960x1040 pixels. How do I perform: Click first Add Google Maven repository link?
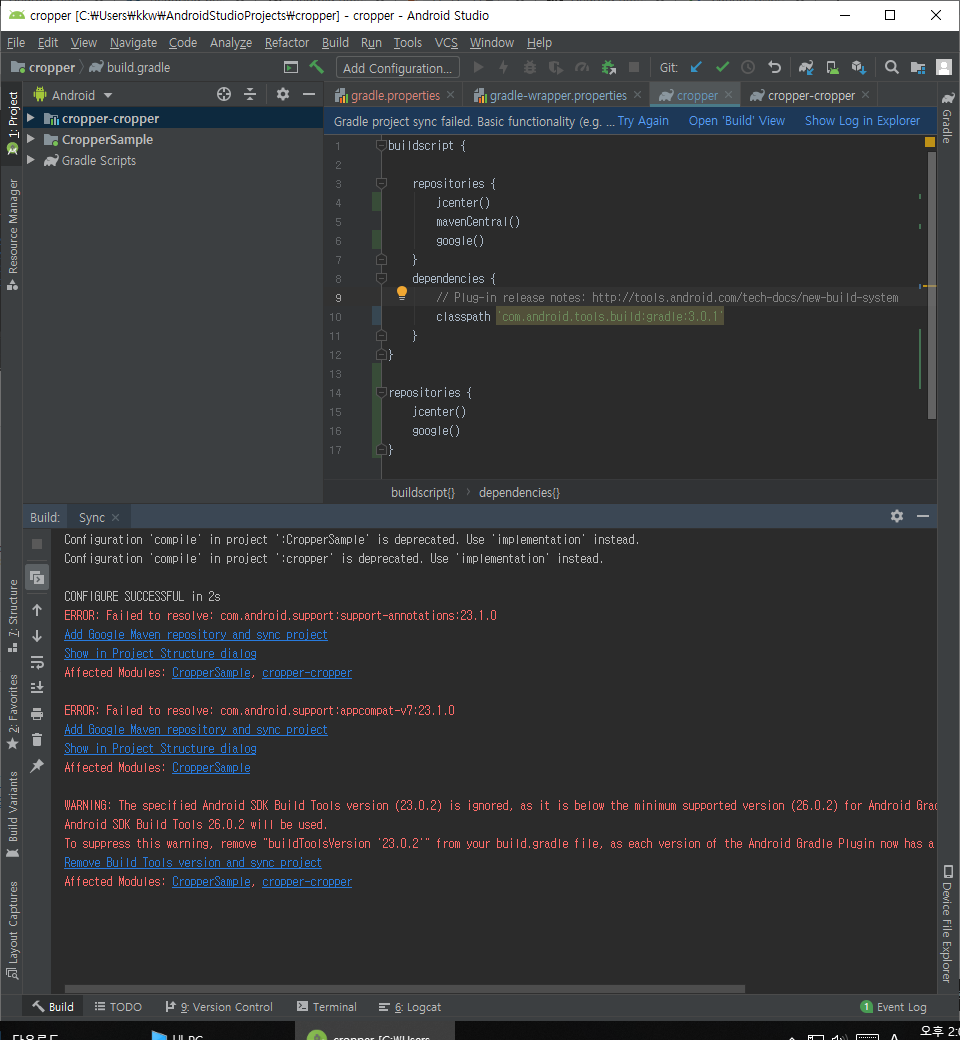pyautogui.click(x=196, y=635)
